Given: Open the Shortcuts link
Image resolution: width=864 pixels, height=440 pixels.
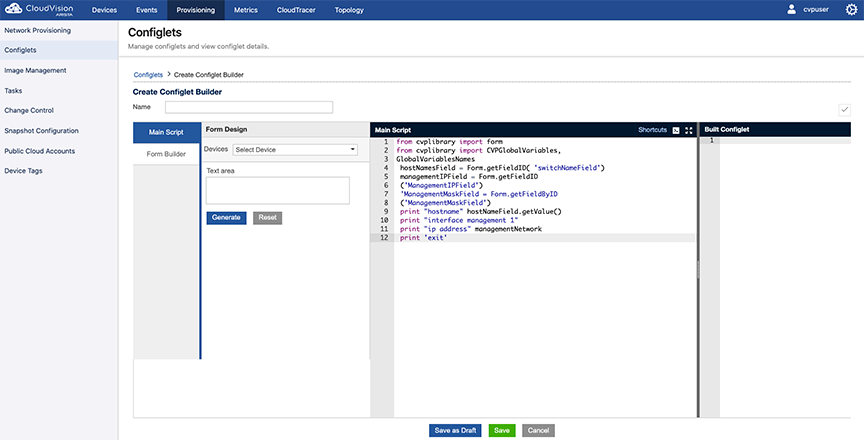Looking at the screenshot, I should pyautogui.click(x=652, y=130).
